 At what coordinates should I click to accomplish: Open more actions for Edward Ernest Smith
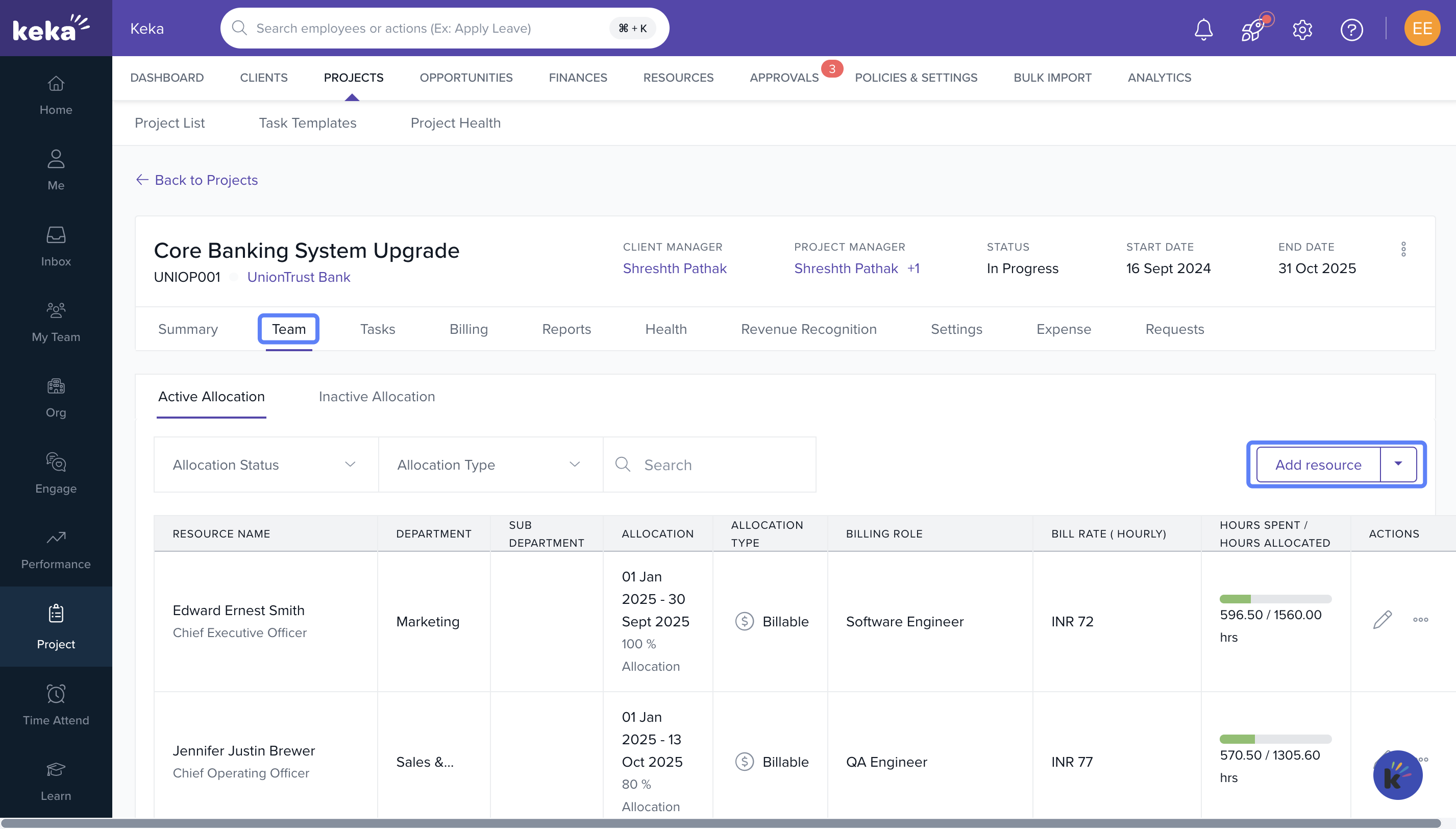click(1420, 620)
